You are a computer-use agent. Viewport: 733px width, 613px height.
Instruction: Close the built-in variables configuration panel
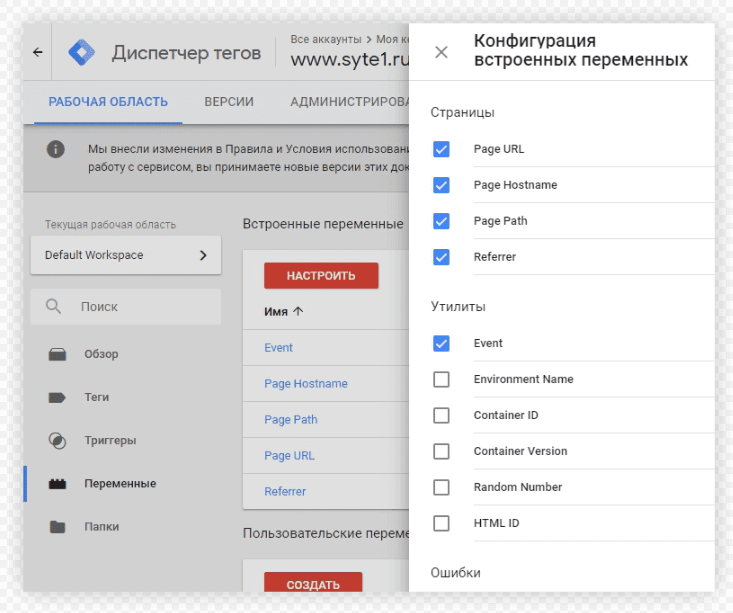coord(441,52)
